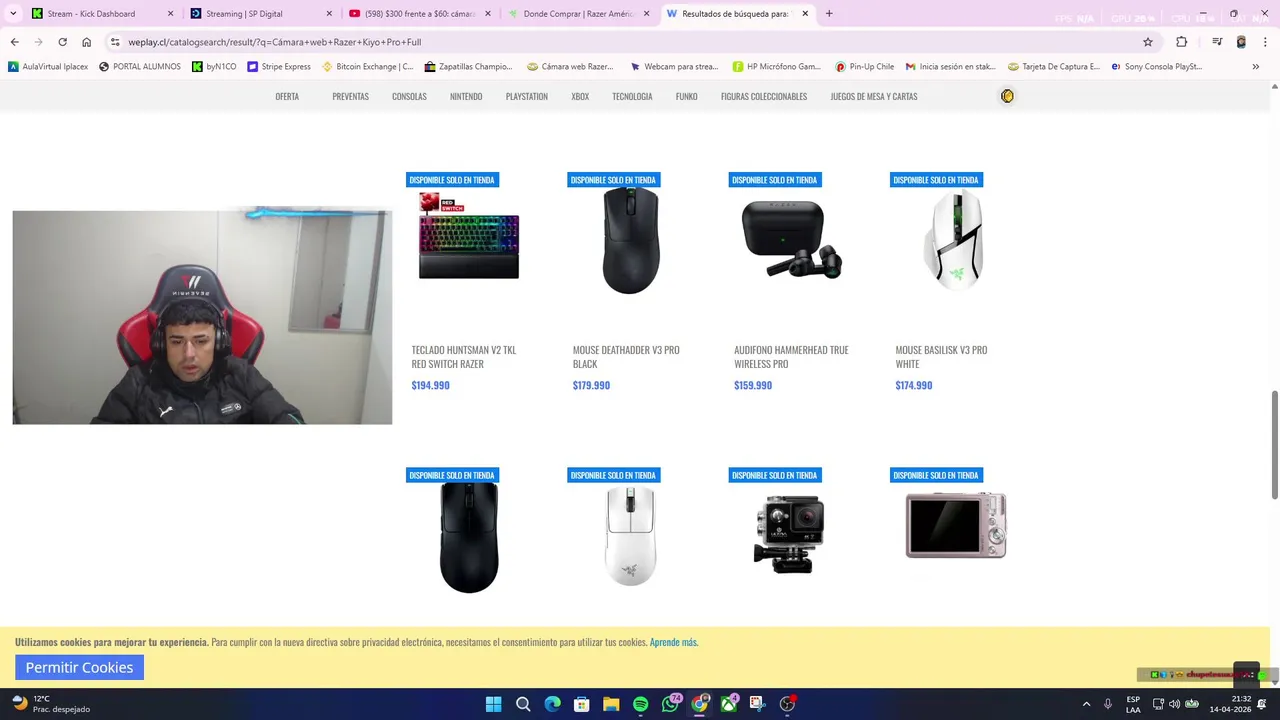Click the action camera product image
Screen dimensions: 1280x720
point(790,533)
